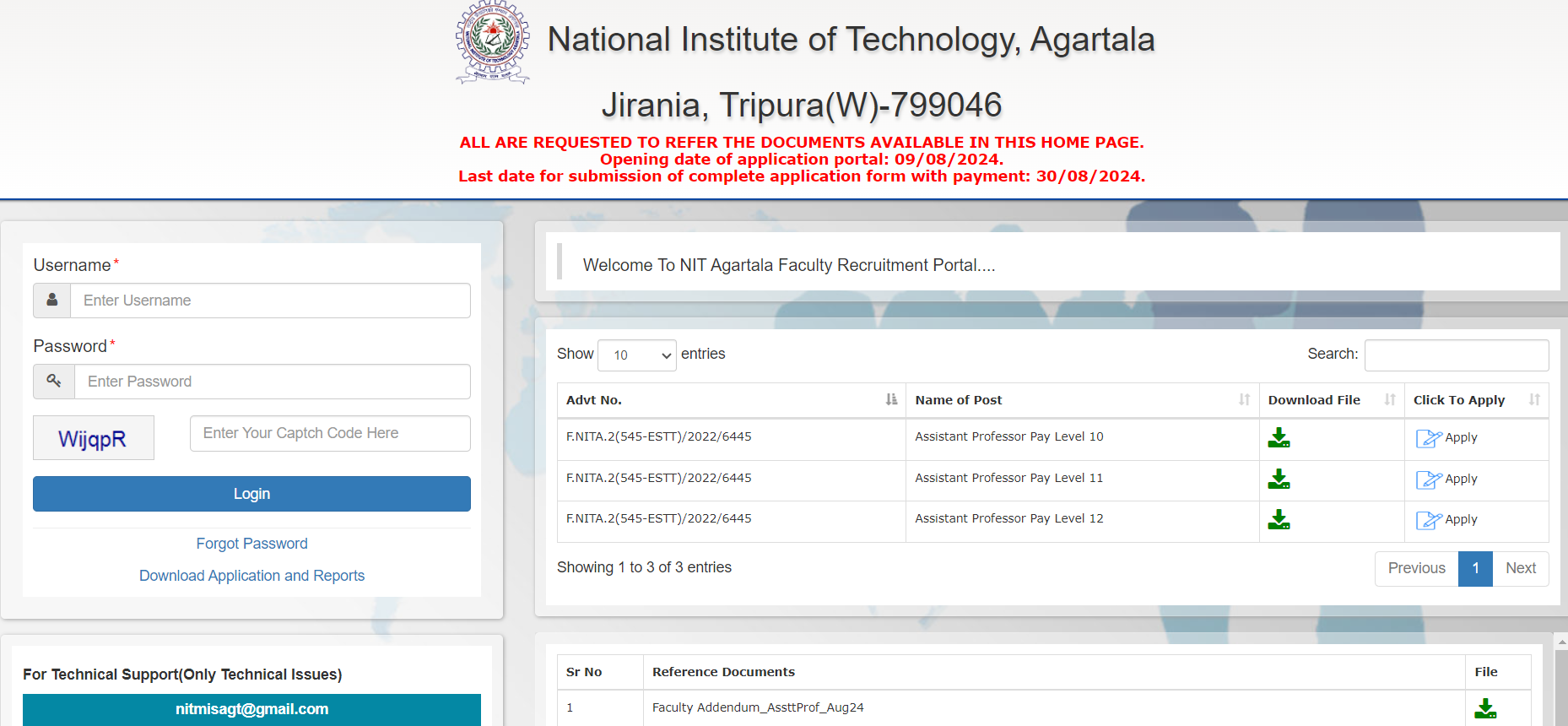Sort table by Name of Post sort icon
This screenshot has height=726, width=1568.
(x=1244, y=399)
